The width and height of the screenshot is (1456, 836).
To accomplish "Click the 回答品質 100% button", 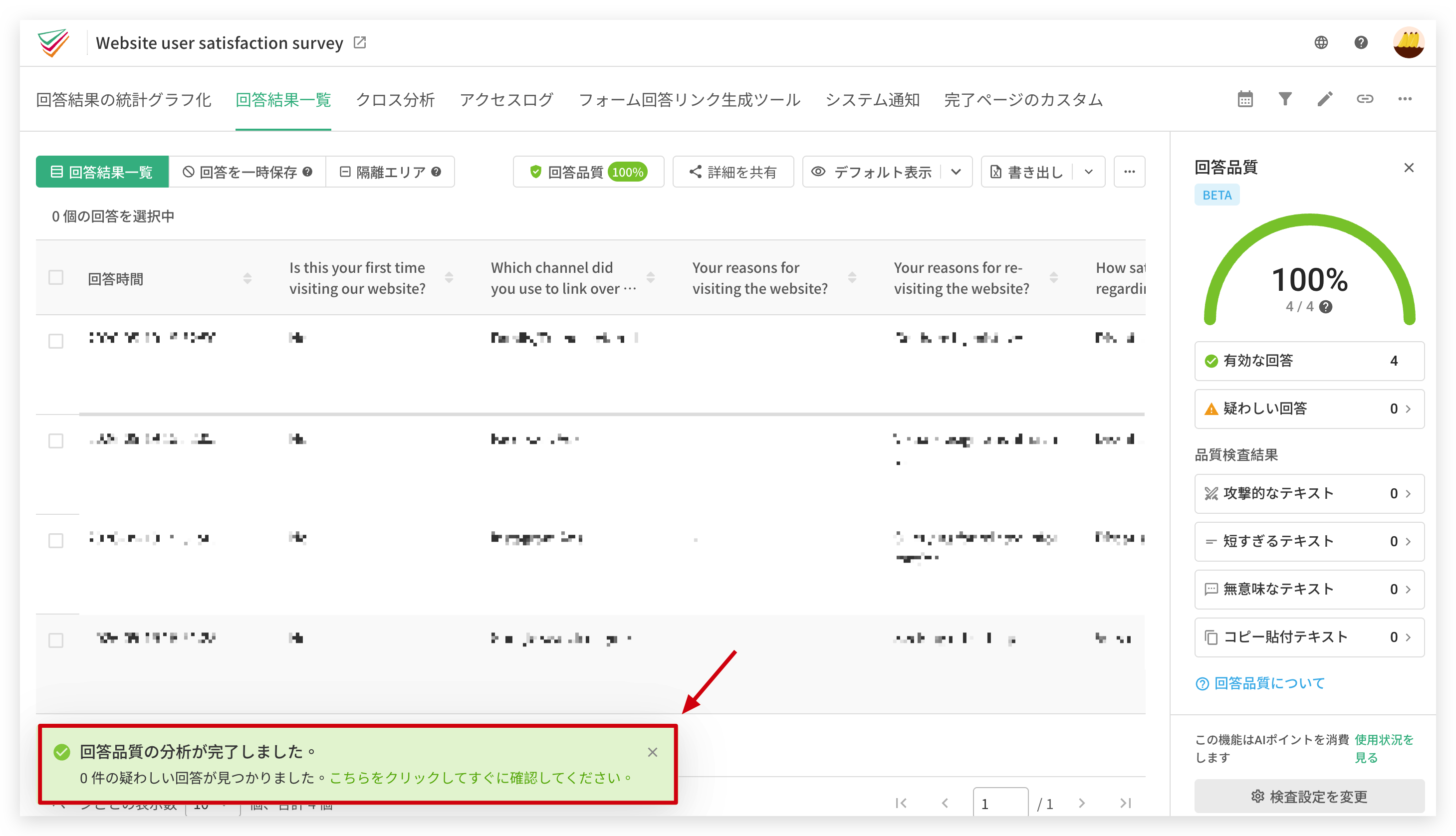I will point(589,172).
